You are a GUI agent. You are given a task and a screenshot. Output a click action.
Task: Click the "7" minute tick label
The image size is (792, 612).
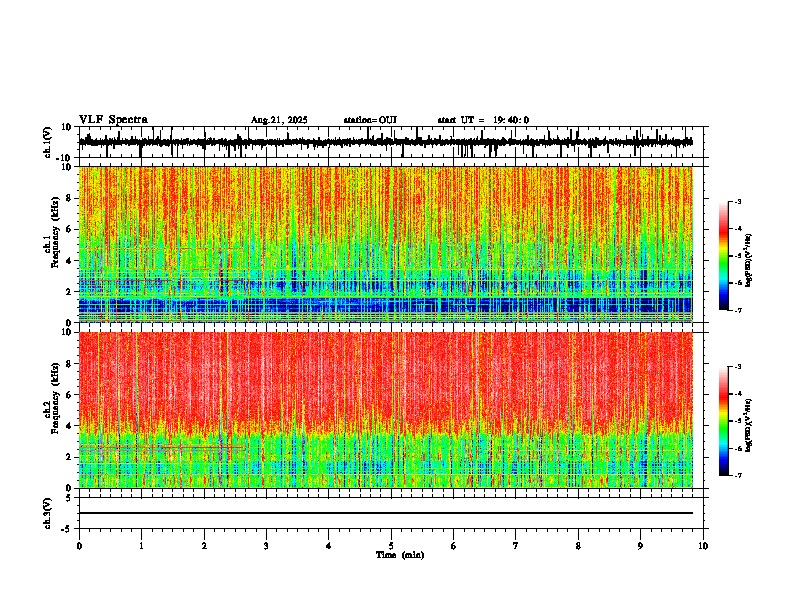tap(516, 546)
